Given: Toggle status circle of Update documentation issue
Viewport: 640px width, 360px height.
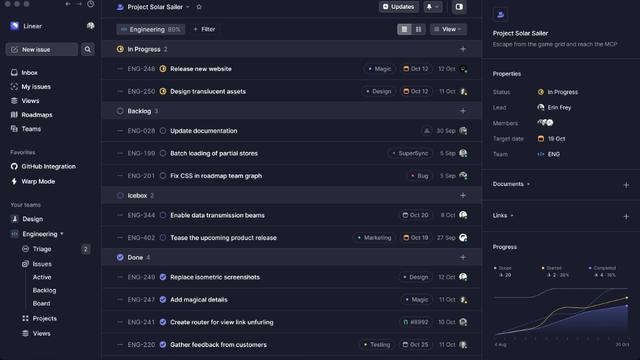Looking at the screenshot, I should [163, 131].
